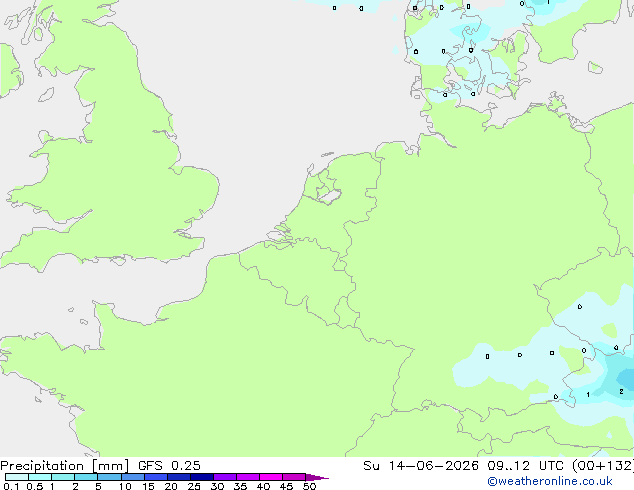Image resolution: width=634 pixels, height=490 pixels.
Task: Select the "25" legend scale label
Action: [194, 486]
